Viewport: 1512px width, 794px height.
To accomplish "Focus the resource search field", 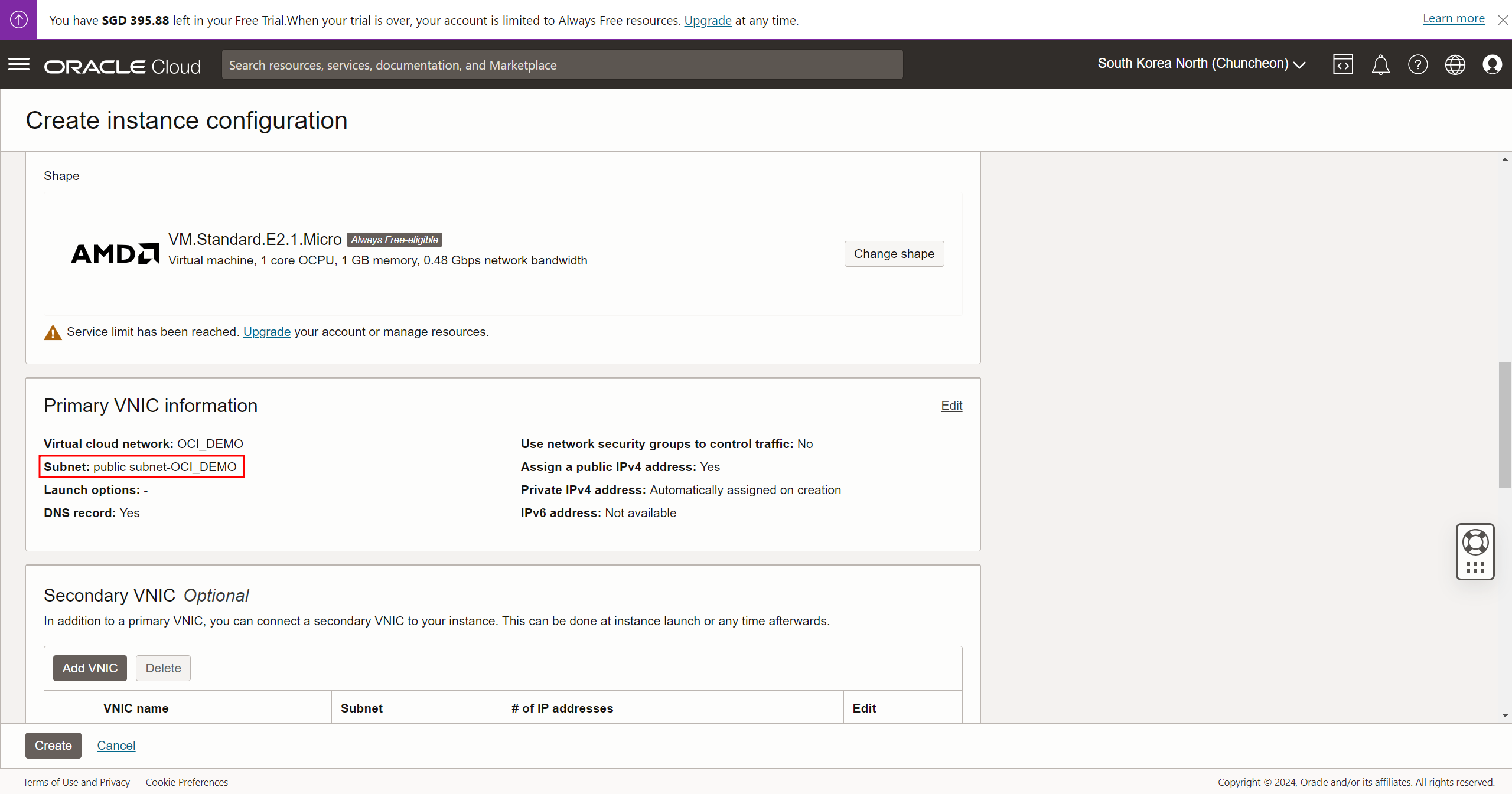I will (562, 65).
